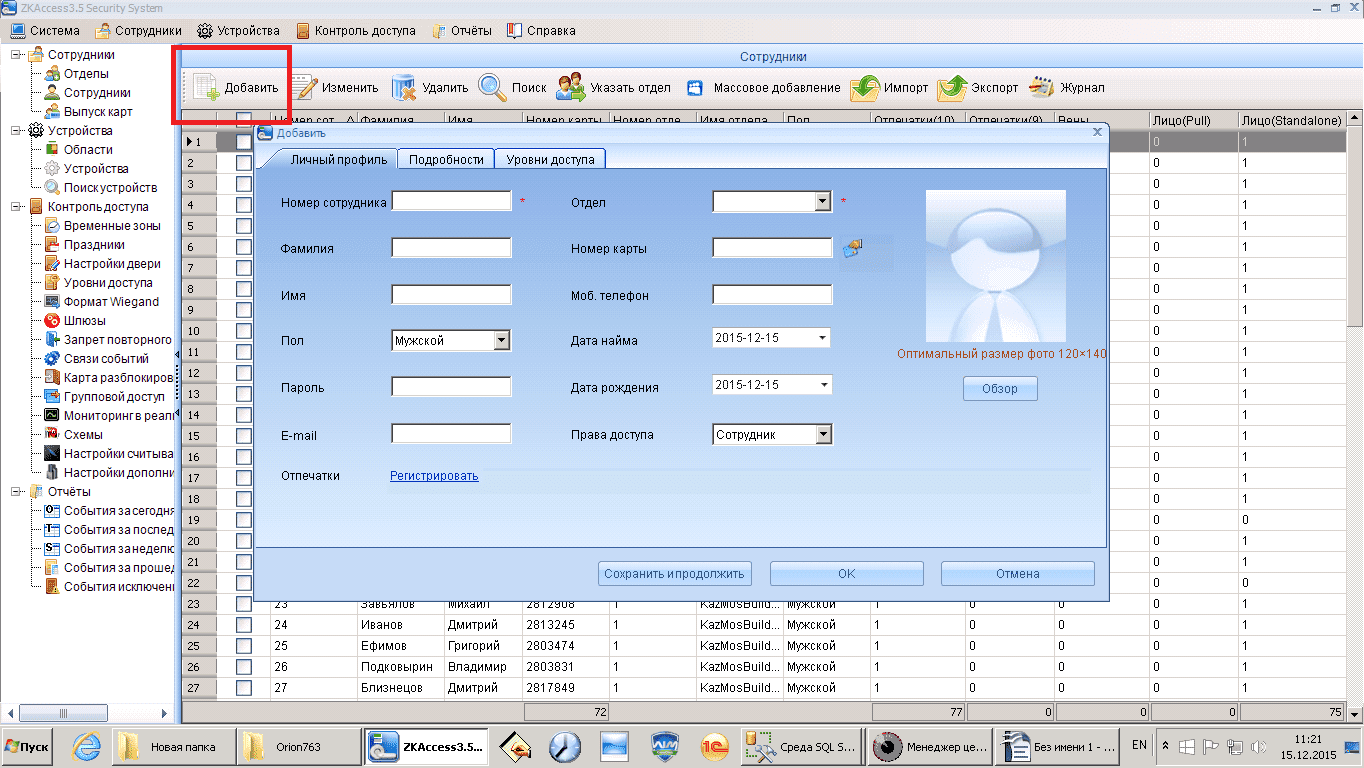Tick the checkbox in row 24
The height and width of the screenshot is (768, 1364).
pos(244,625)
